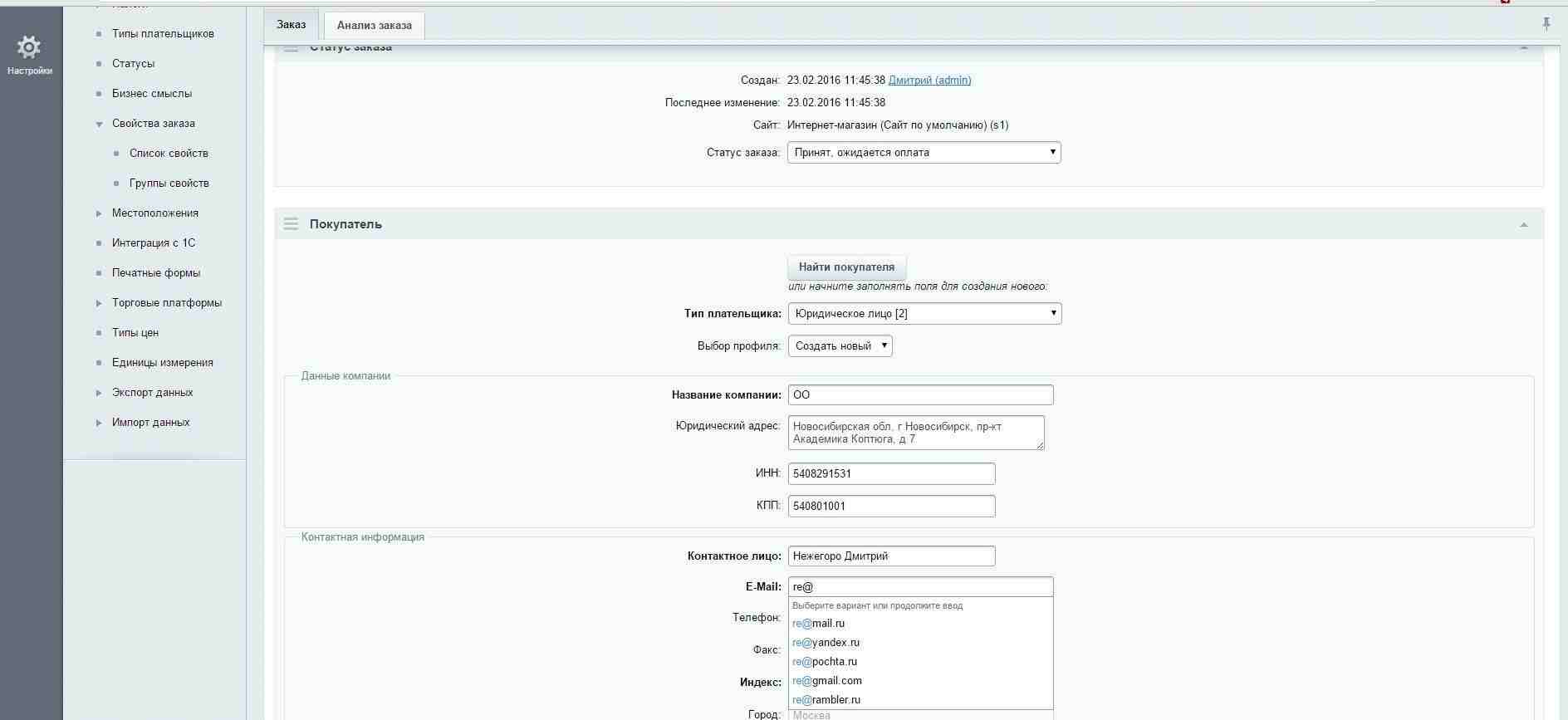Open the Статус заказа dropdown
This screenshot has width=1568, height=720.
pyautogui.click(x=924, y=152)
